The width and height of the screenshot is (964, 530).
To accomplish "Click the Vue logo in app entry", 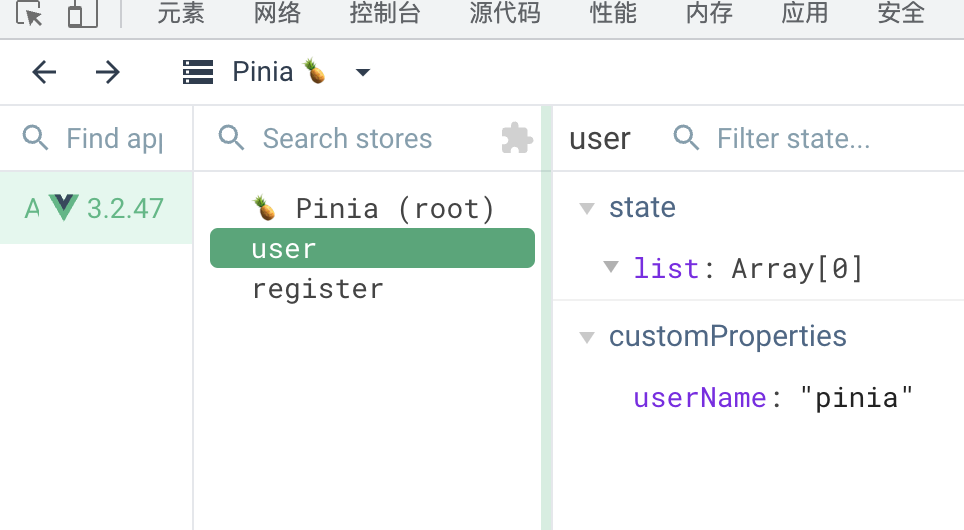I will 64,207.
